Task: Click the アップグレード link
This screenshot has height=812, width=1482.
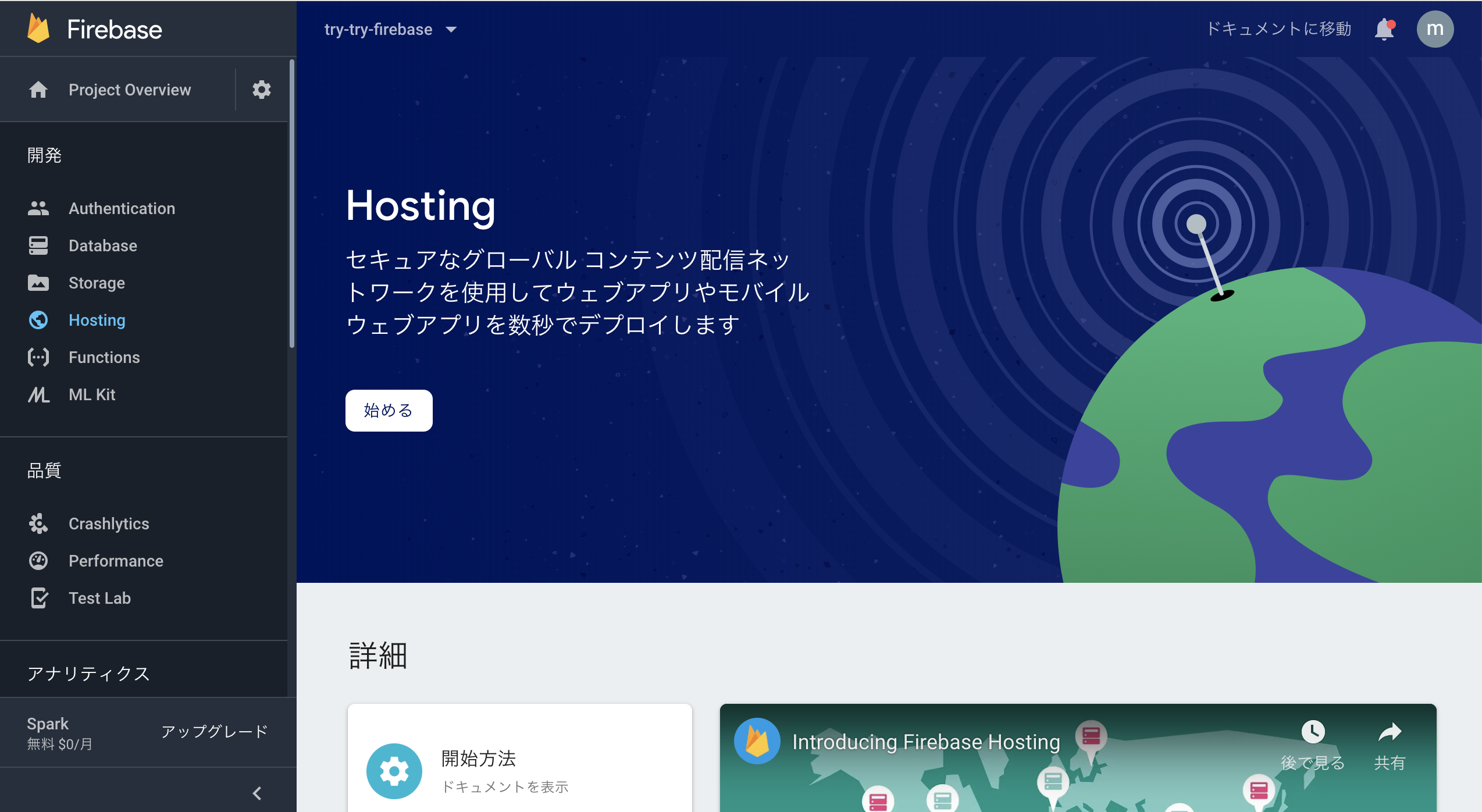Action: pos(214,732)
